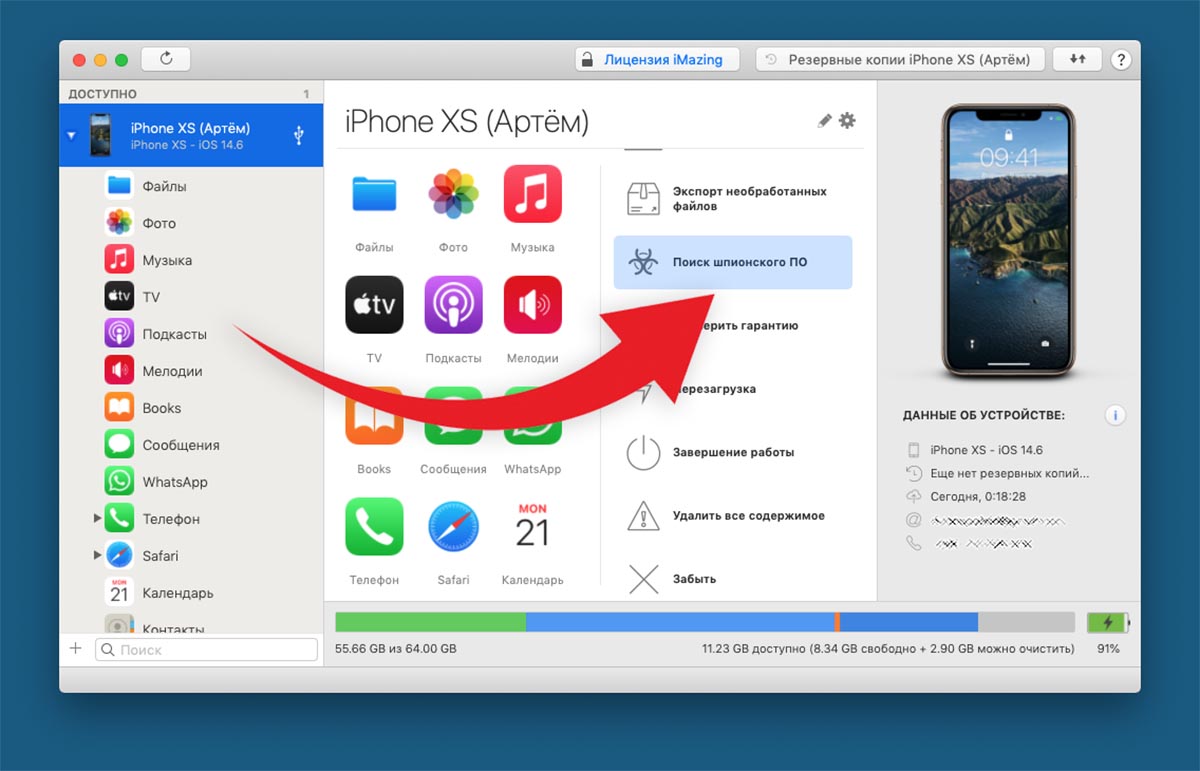Click the Safari sidebar compass icon
This screenshot has height=771, width=1200.
(119, 556)
